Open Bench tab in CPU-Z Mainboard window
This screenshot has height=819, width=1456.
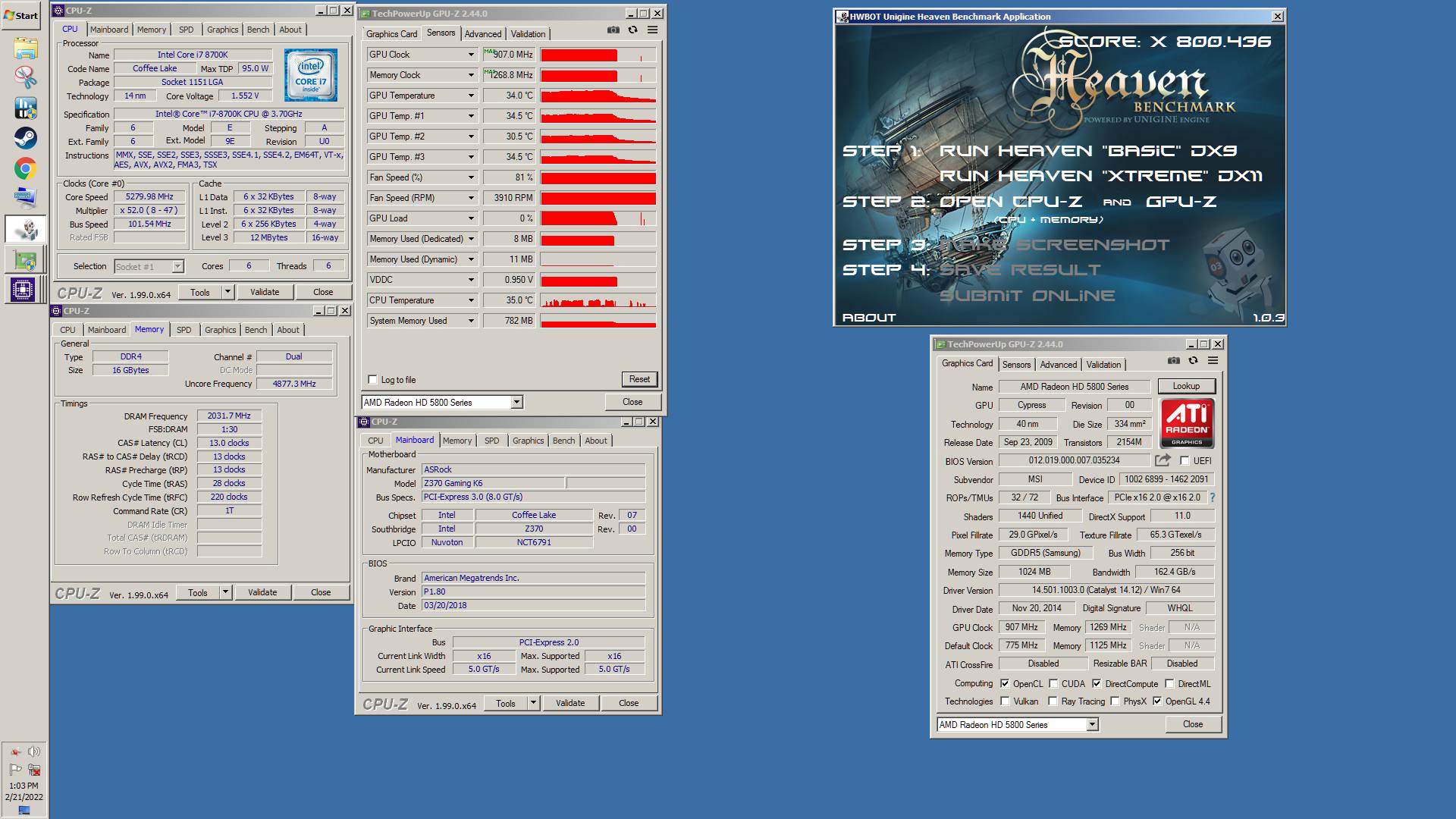click(x=563, y=441)
